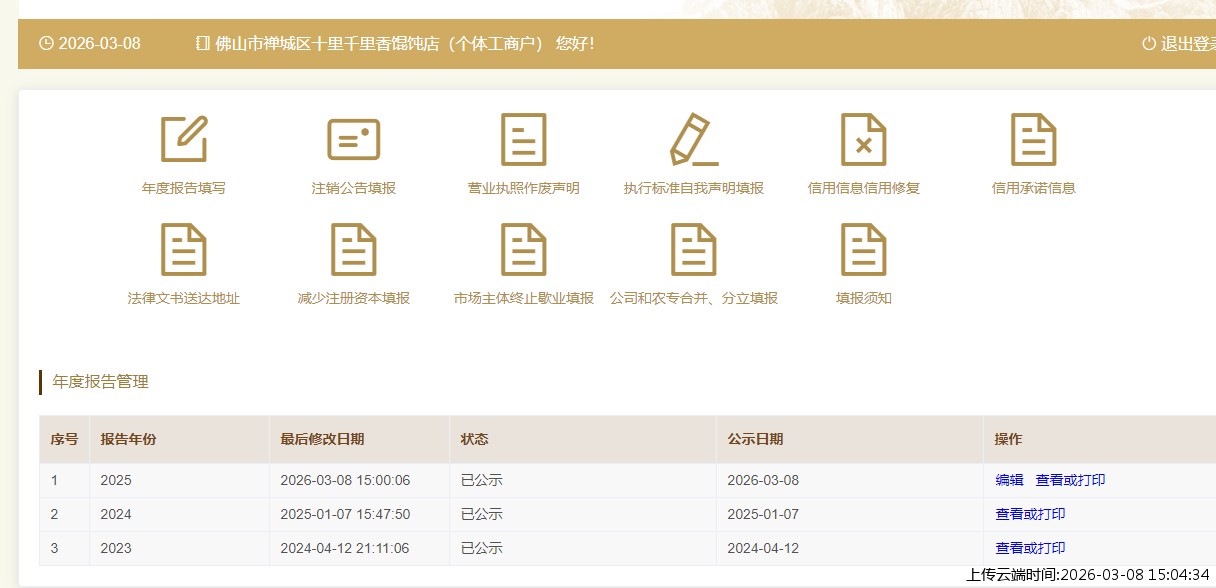1216x588 pixels.
Task: Open the 年度报告填写 icon
Action: tap(184, 139)
